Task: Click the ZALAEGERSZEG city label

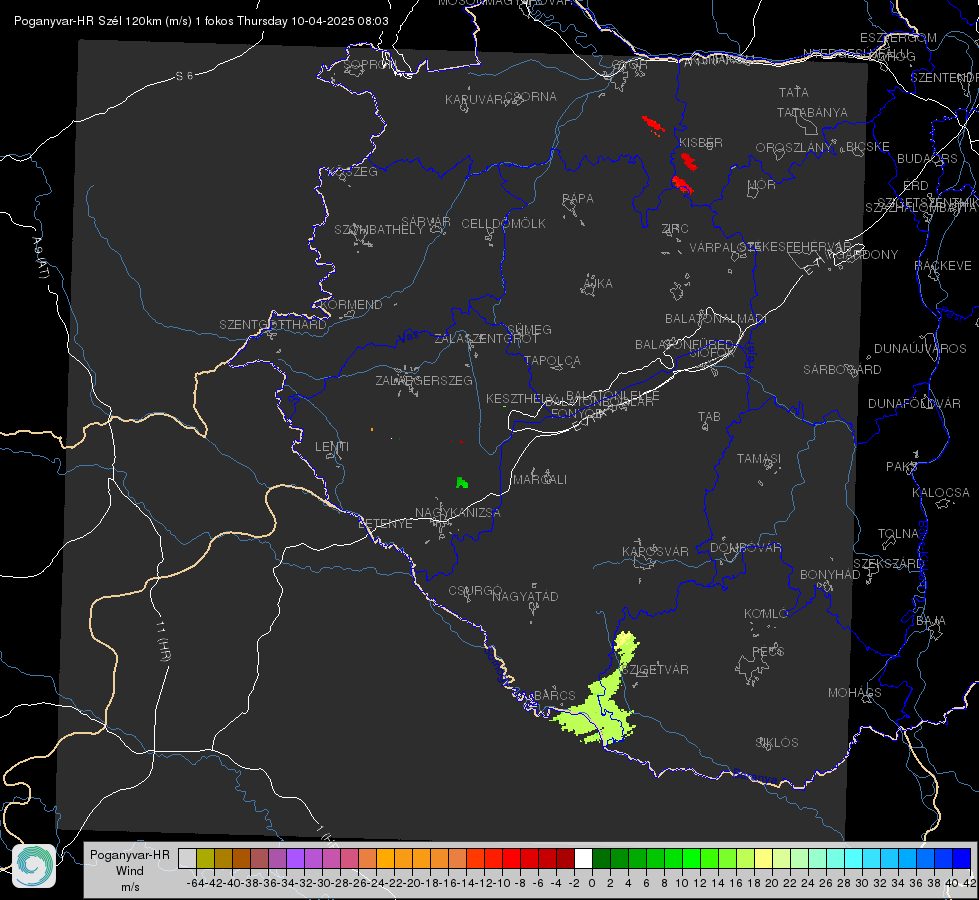Action: pos(424,380)
